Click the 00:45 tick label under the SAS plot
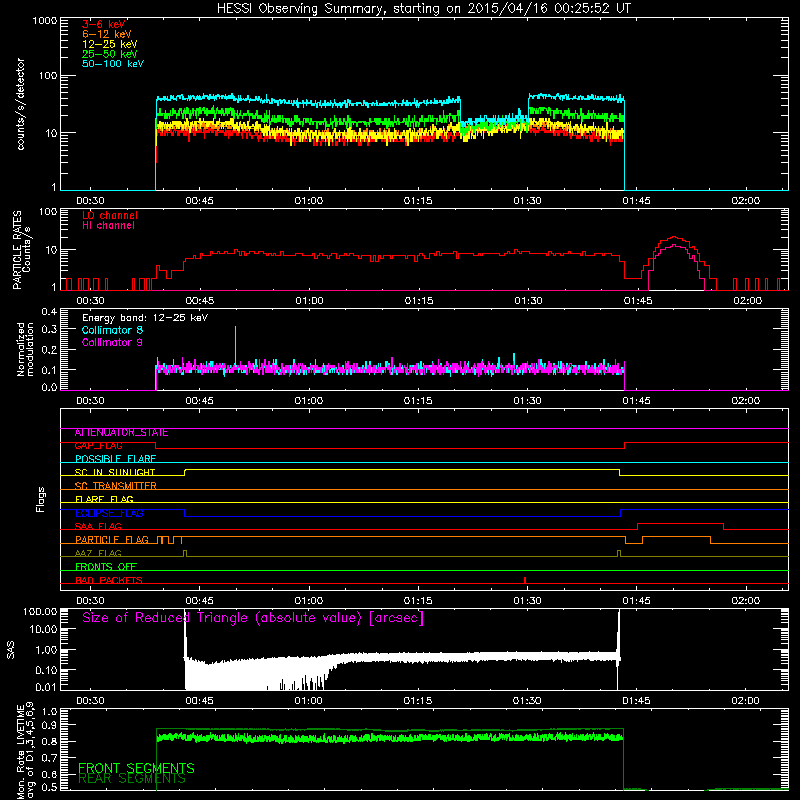Image resolution: width=800 pixels, height=800 pixels. pos(199,701)
